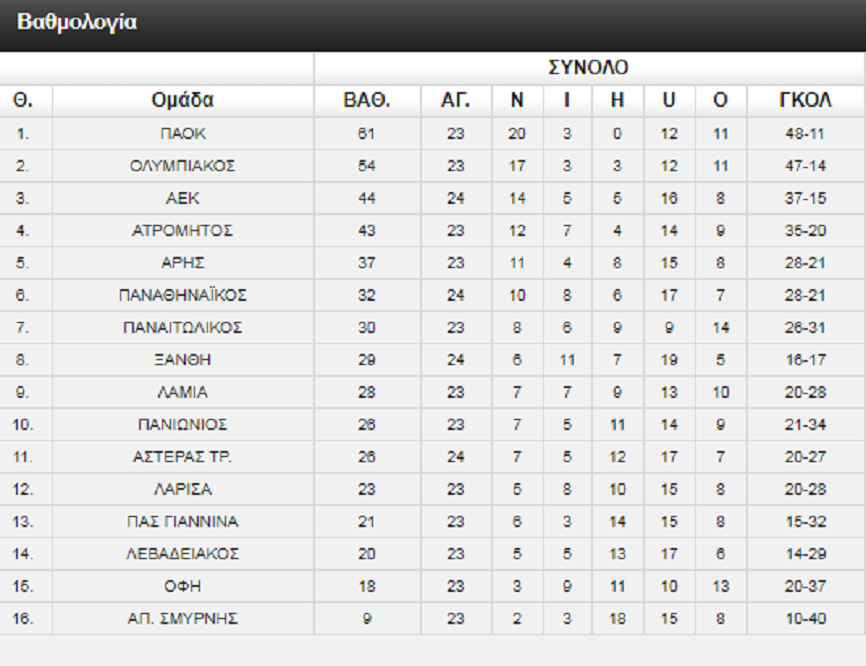866x666 pixels.
Task: Select the Ομάδα column header
Action: [183, 100]
